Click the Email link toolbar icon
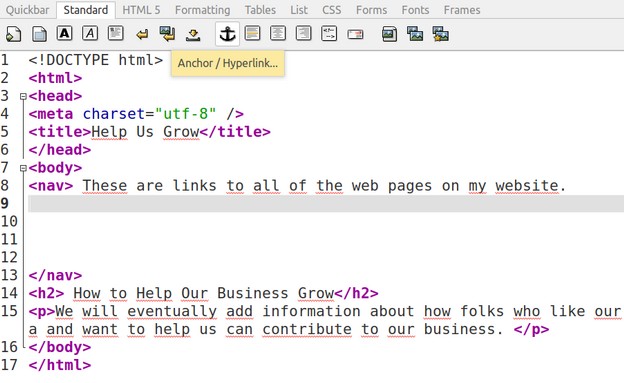The image size is (624, 383). (355, 34)
